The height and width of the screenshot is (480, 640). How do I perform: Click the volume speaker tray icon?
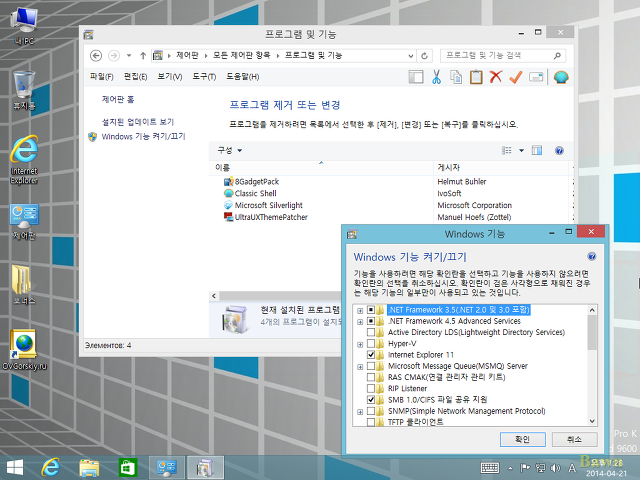pyautogui.click(x=555, y=468)
